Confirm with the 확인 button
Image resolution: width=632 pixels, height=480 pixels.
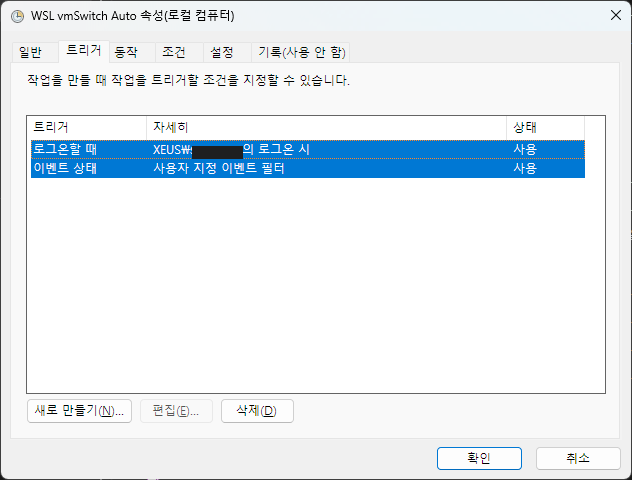[479, 458]
